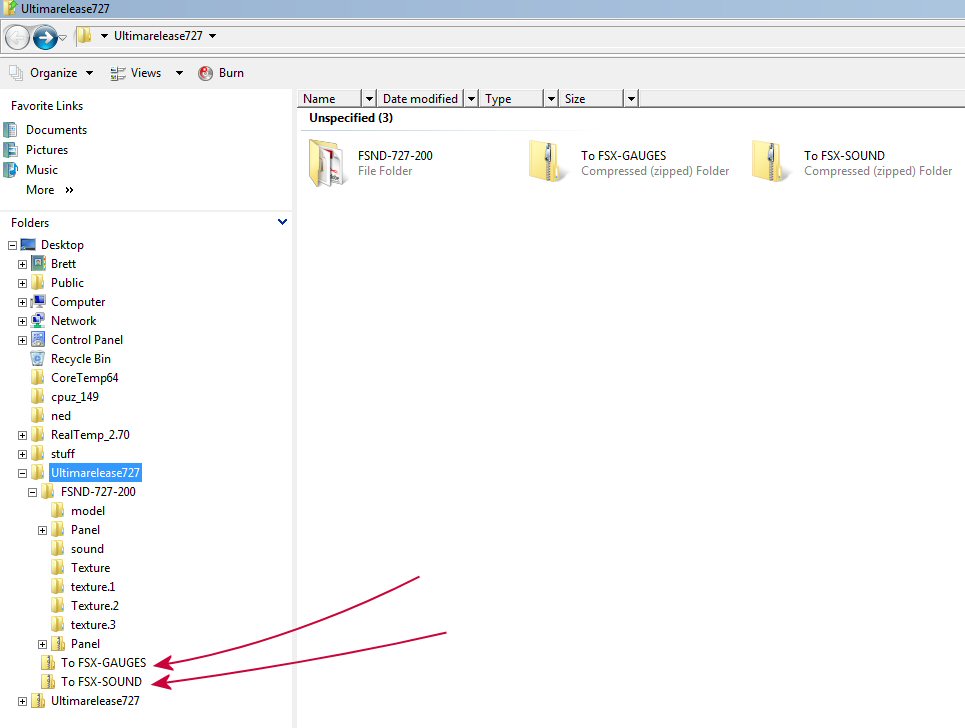The width and height of the screenshot is (965, 728).
Task: Click More in Favorite Links
Action: click(40, 190)
